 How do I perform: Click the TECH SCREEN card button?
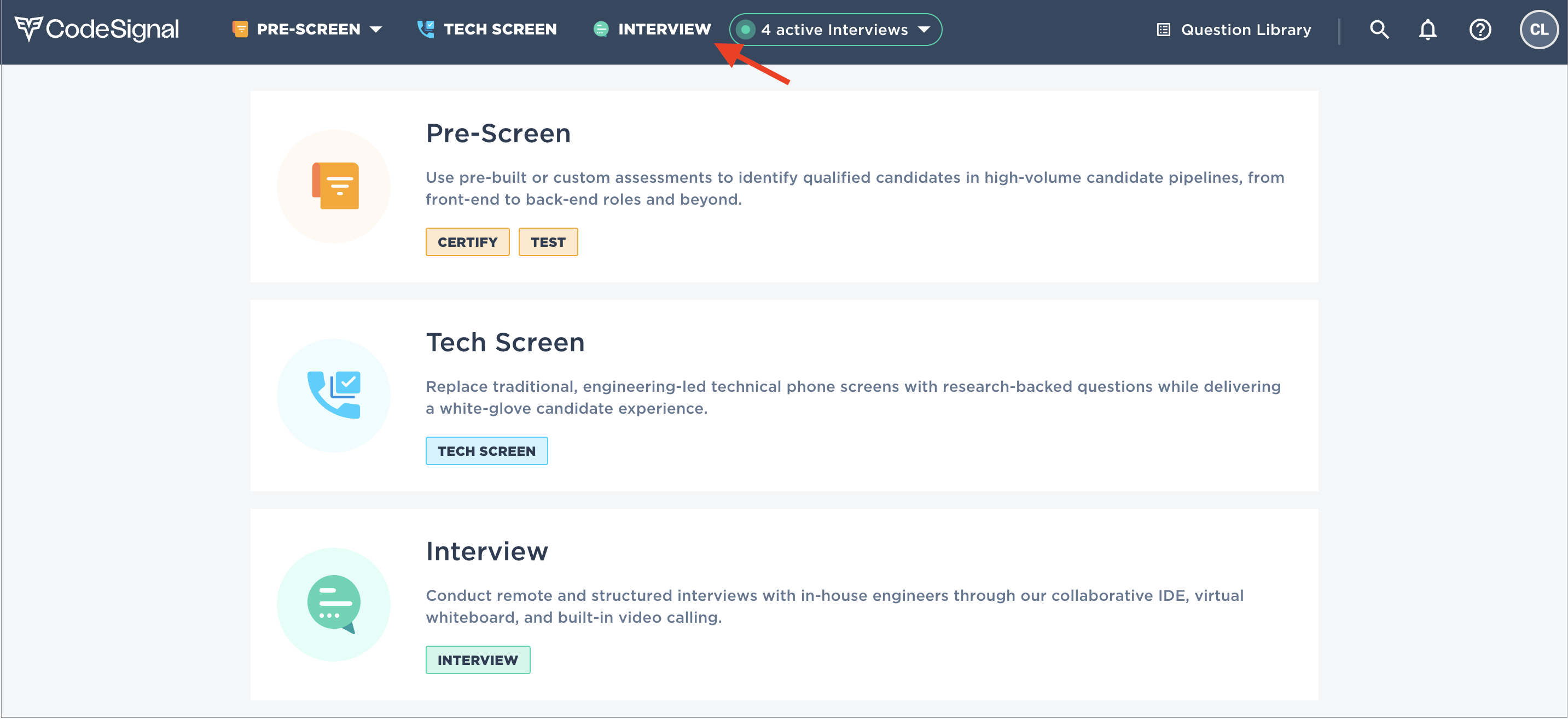tap(486, 450)
